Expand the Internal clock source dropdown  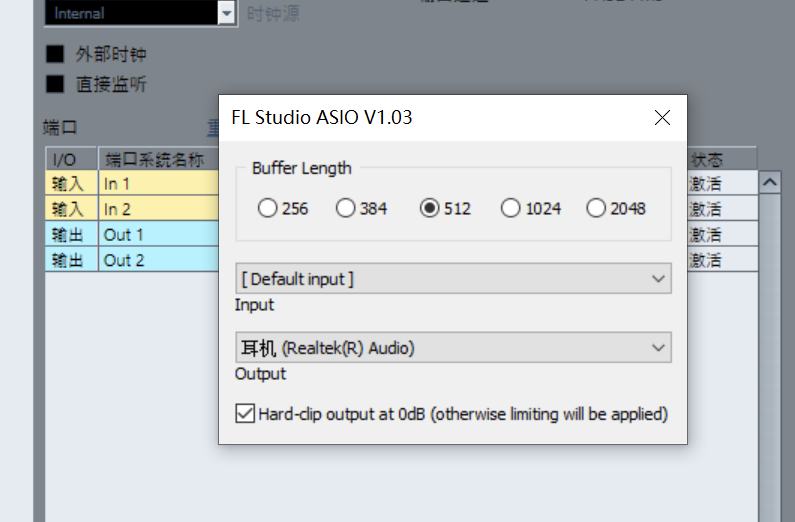pos(226,13)
